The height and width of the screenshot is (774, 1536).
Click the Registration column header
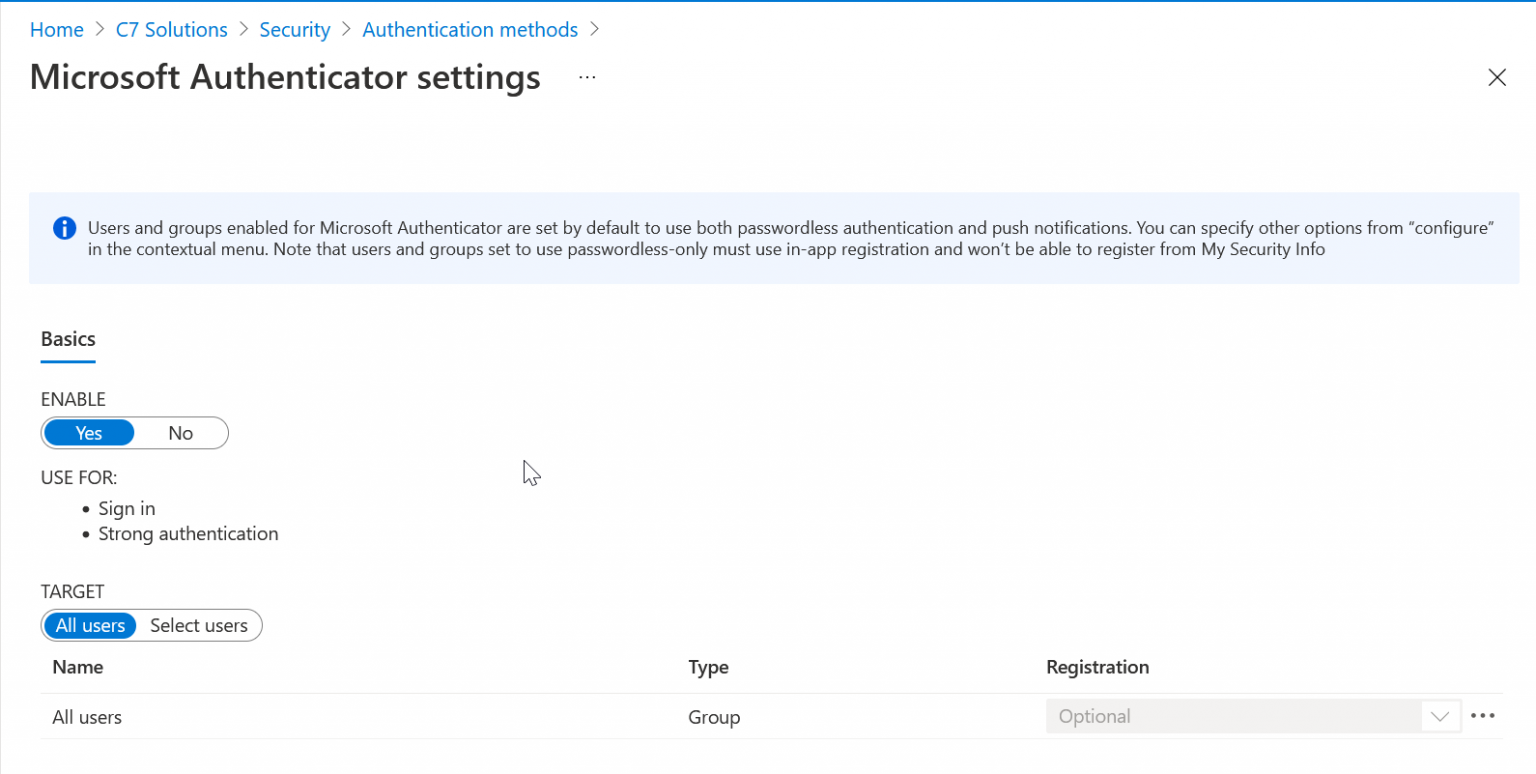tap(1097, 667)
